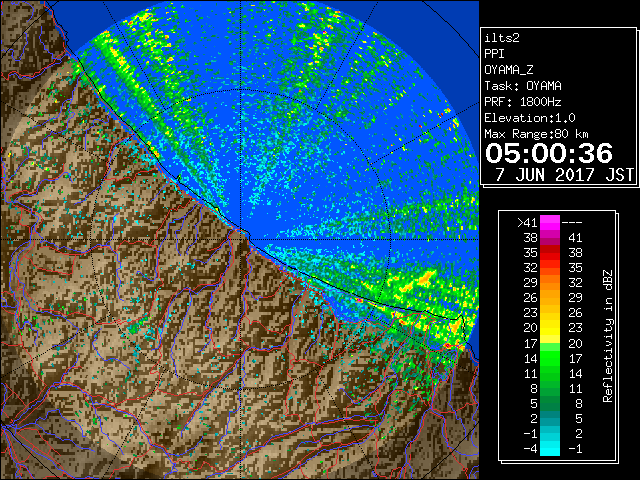This screenshot has height=480, width=640.
Task: Click the 'Max Range:80 km' line
Action: [x=537, y=134]
